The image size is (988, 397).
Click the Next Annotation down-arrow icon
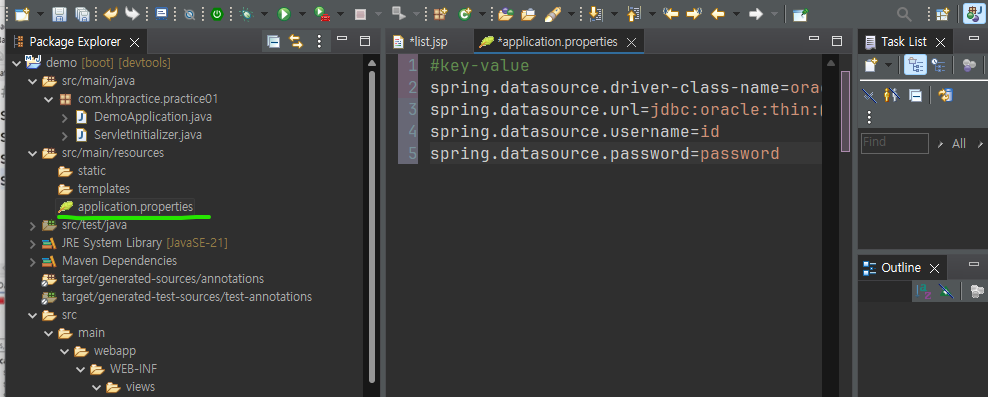(x=595, y=14)
